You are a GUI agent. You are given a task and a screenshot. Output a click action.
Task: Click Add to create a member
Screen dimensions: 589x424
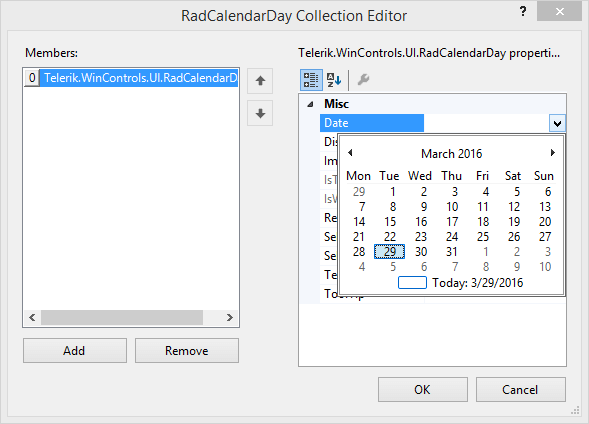pyautogui.click(x=75, y=350)
